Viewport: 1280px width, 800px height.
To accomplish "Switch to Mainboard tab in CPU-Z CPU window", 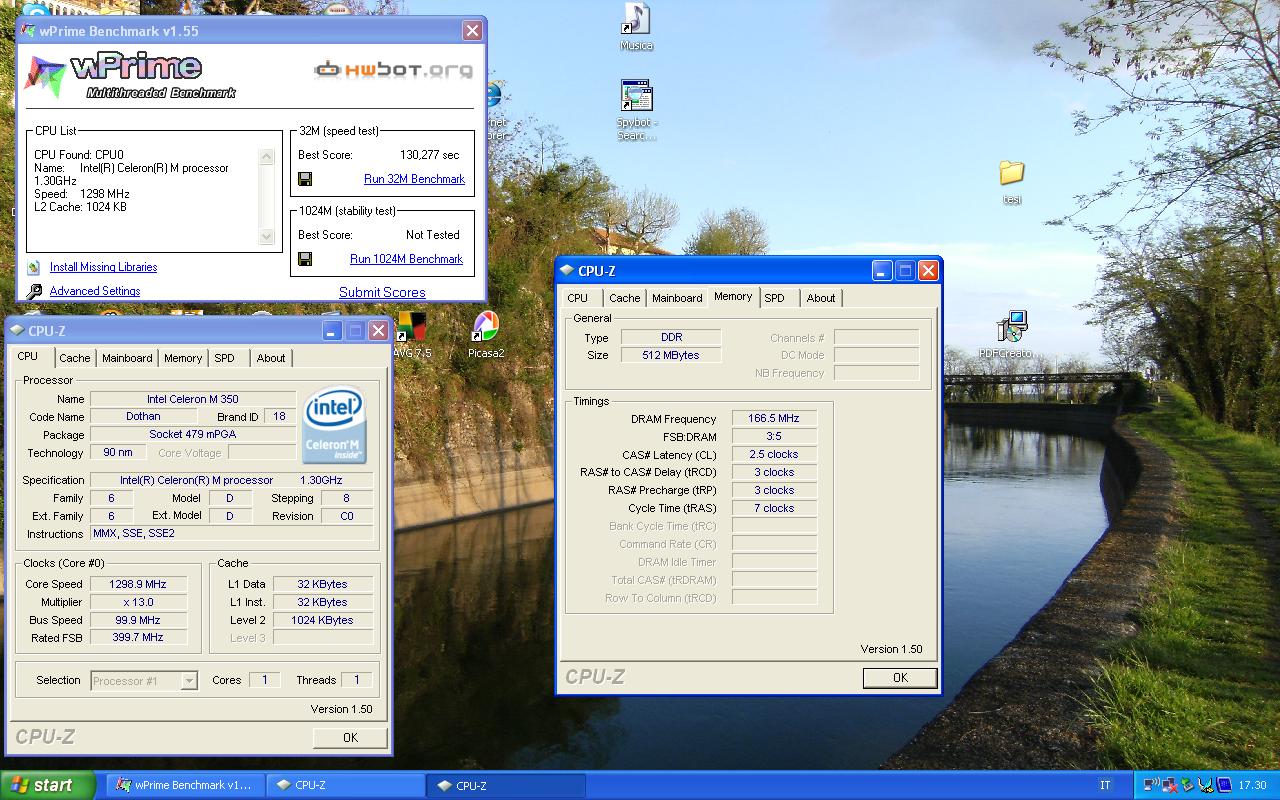I will coord(128,358).
